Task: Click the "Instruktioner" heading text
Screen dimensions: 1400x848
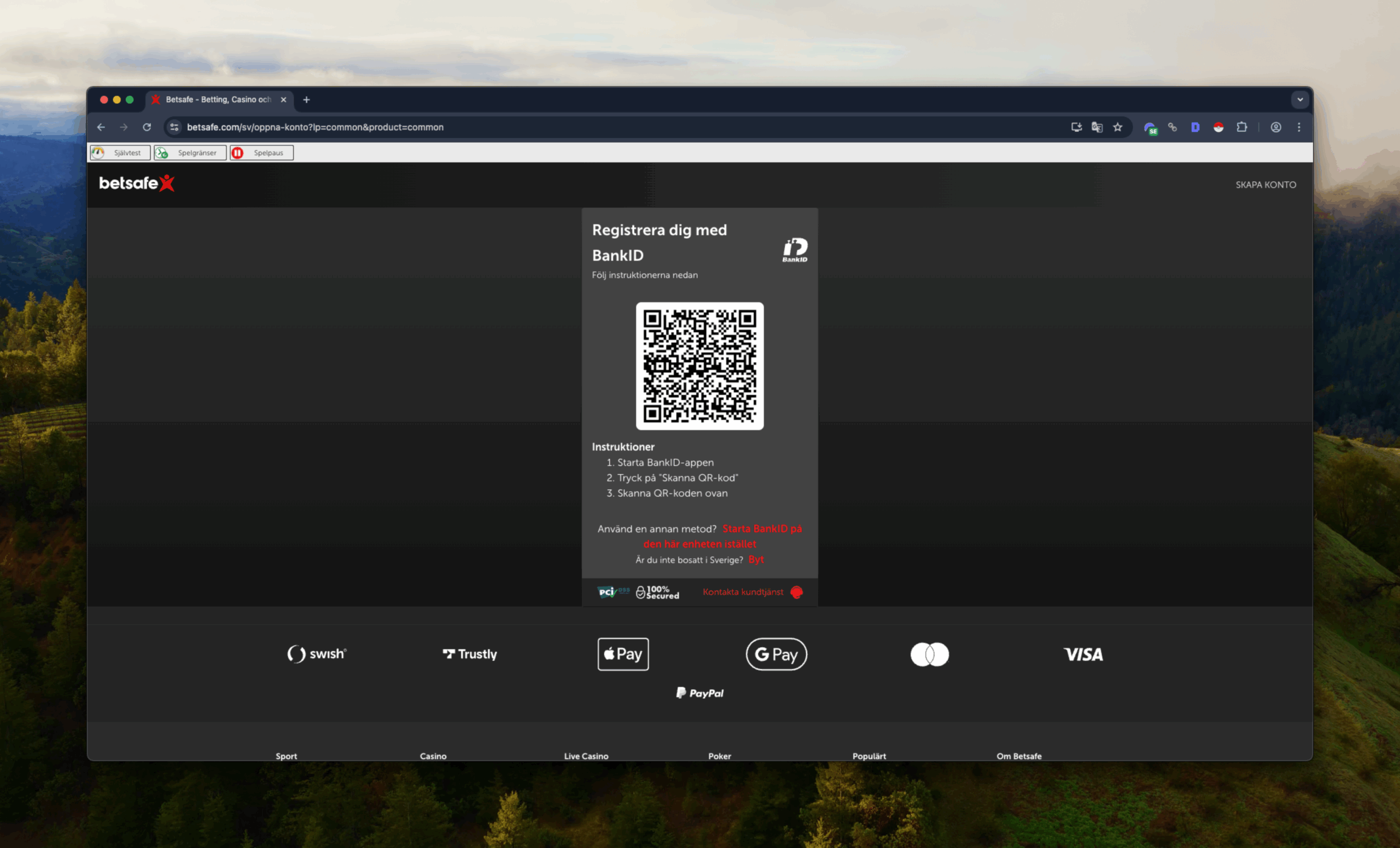Action: pos(623,447)
